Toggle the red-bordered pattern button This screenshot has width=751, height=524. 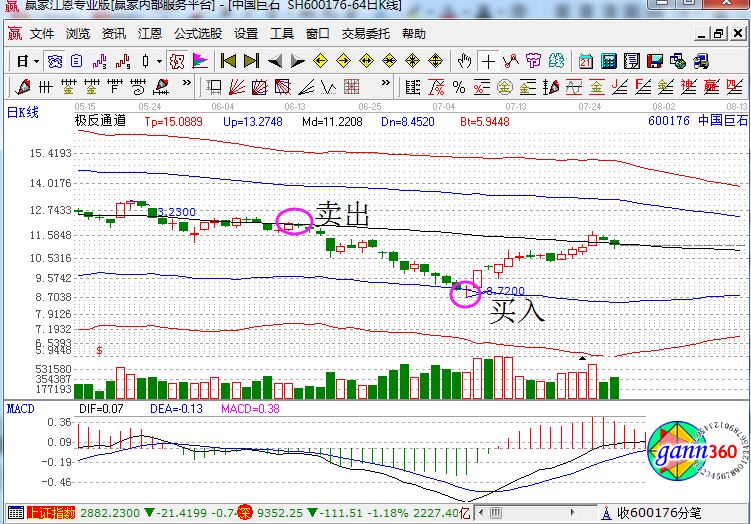click(177, 60)
